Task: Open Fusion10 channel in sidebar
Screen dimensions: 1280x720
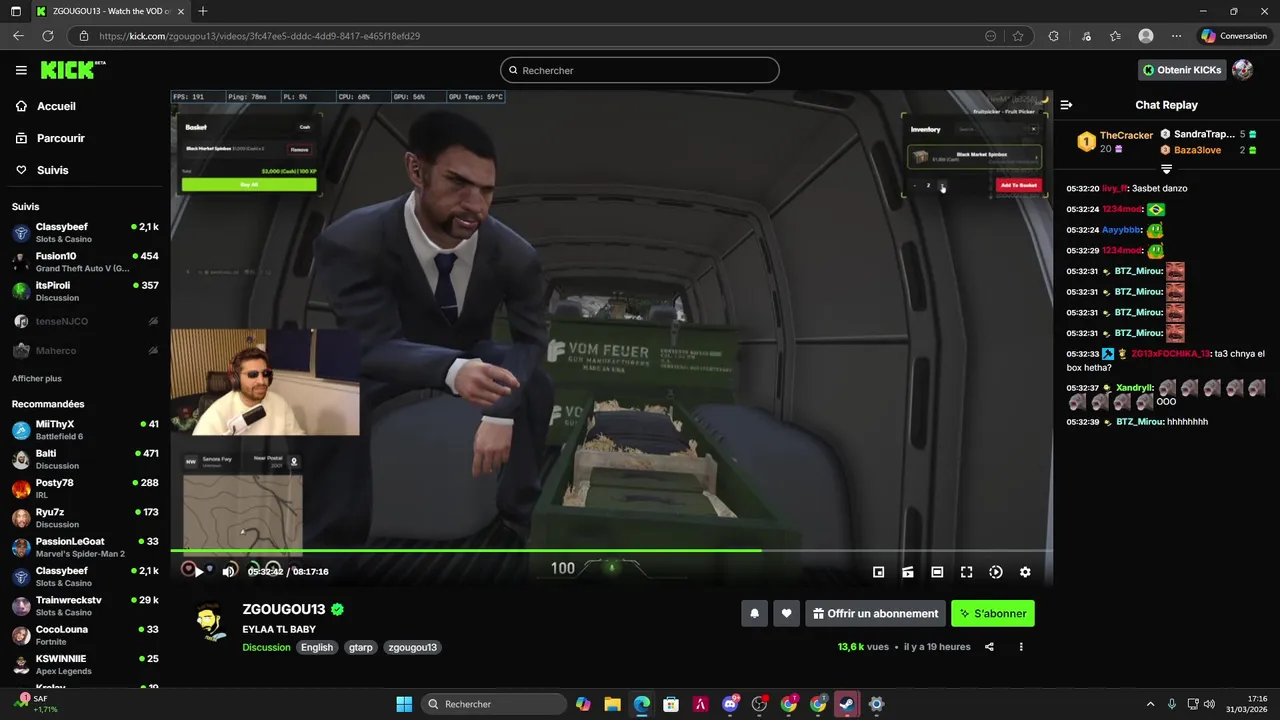Action: (85, 262)
